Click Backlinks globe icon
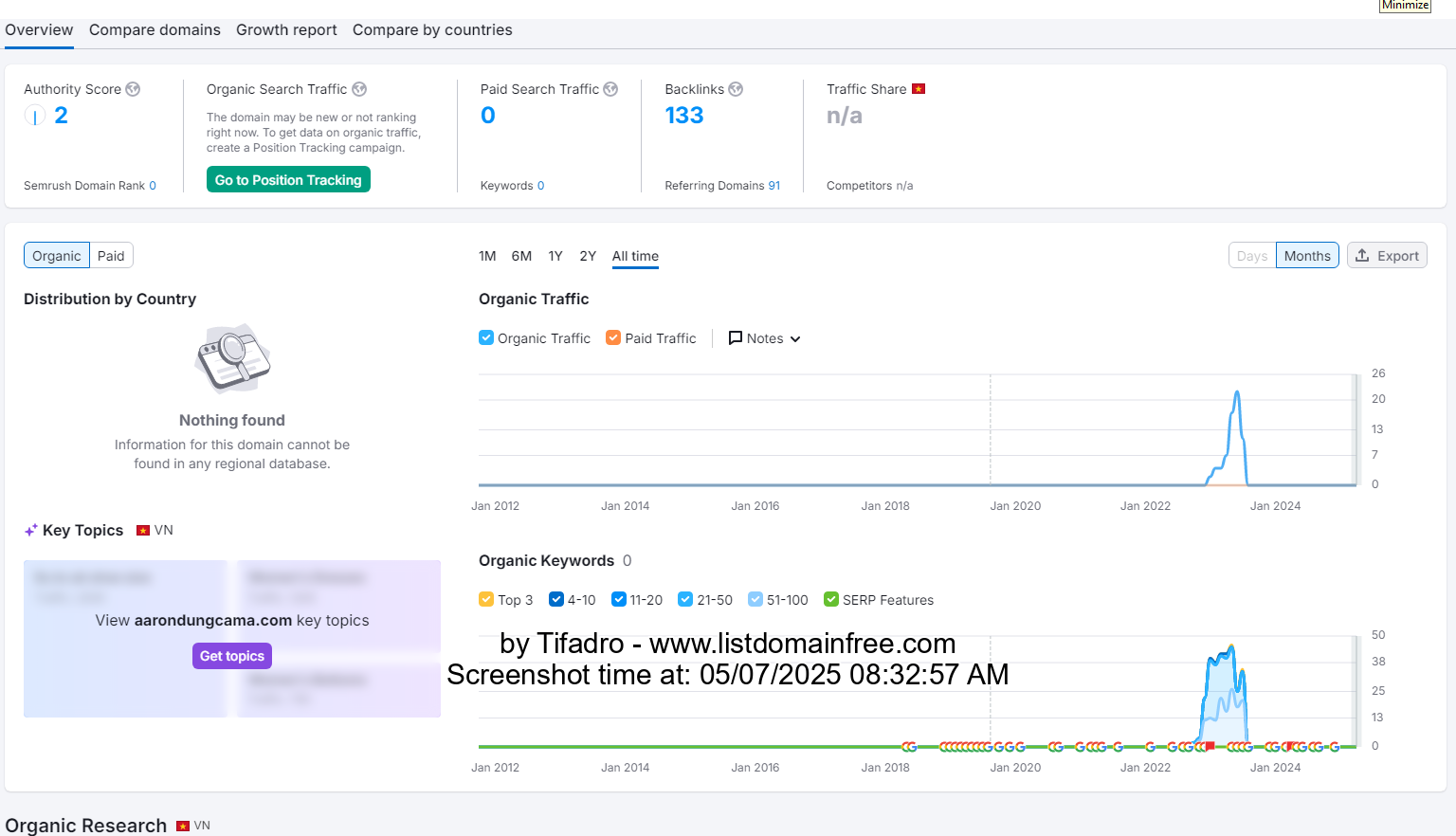Image resolution: width=1456 pixels, height=836 pixels. (x=736, y=89)
